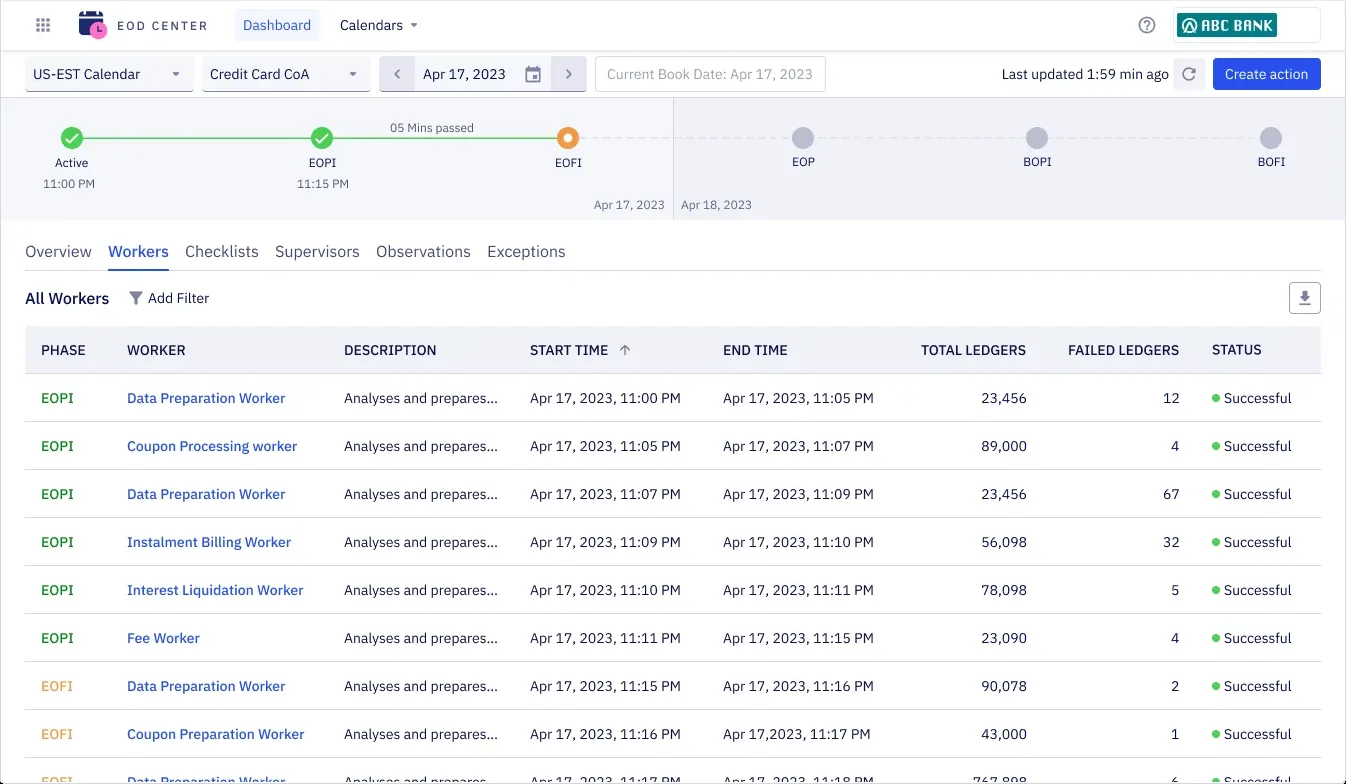Open the date picker calendar icon

(533, 74)
